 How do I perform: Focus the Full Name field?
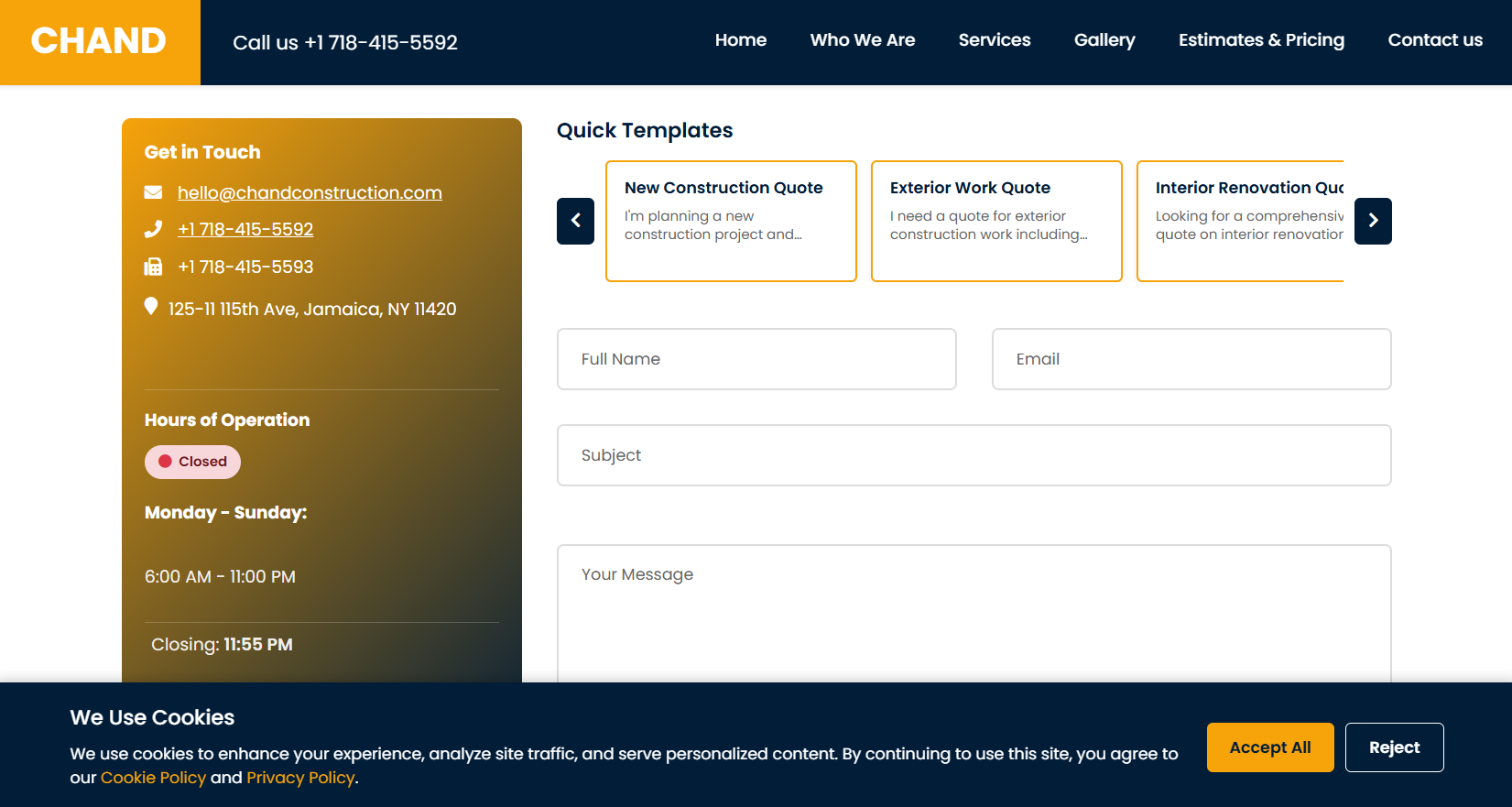pyautogui.click(x=756, y=359)
